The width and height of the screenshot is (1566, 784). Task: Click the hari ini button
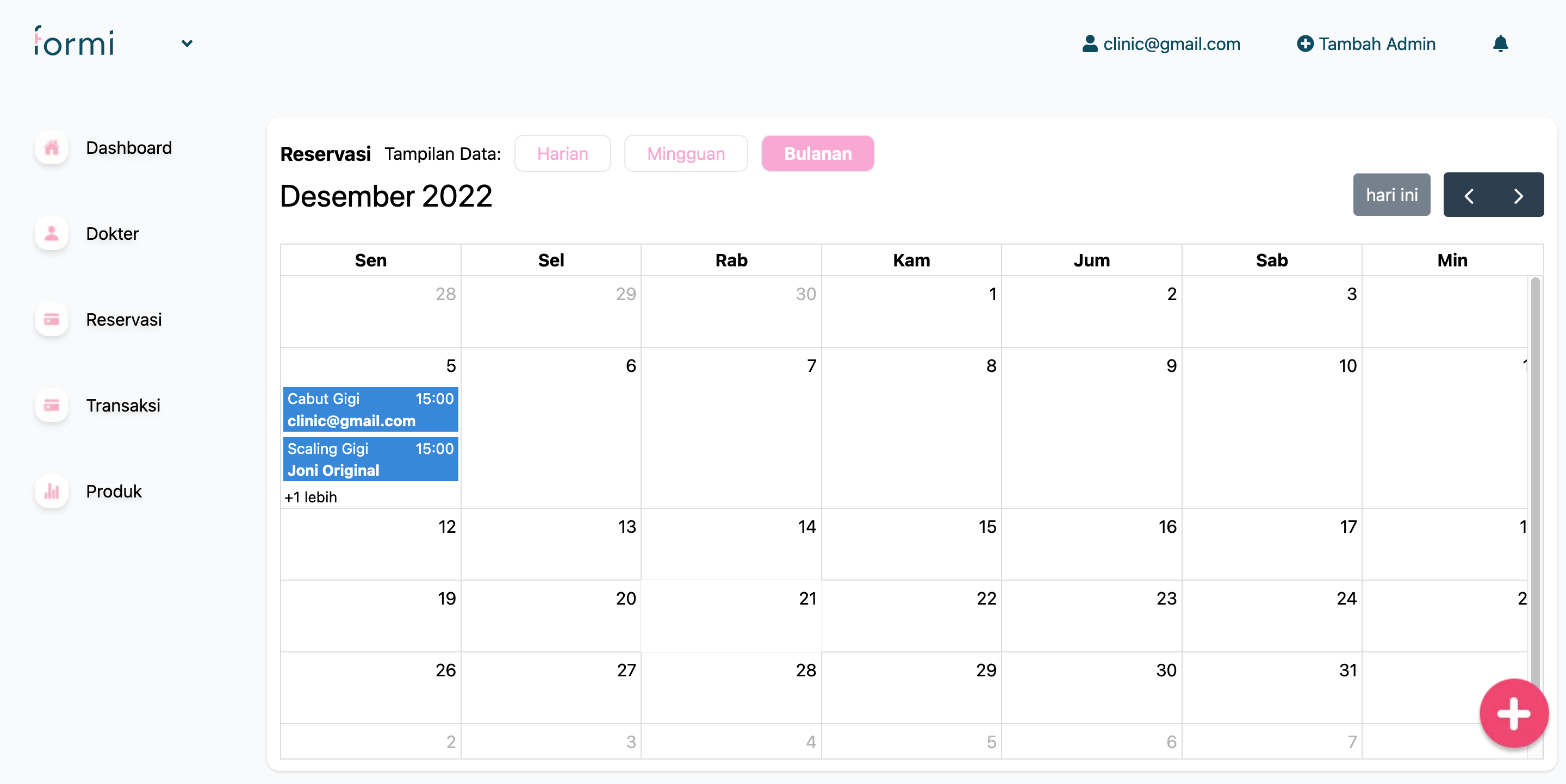tap(1391, 195)
